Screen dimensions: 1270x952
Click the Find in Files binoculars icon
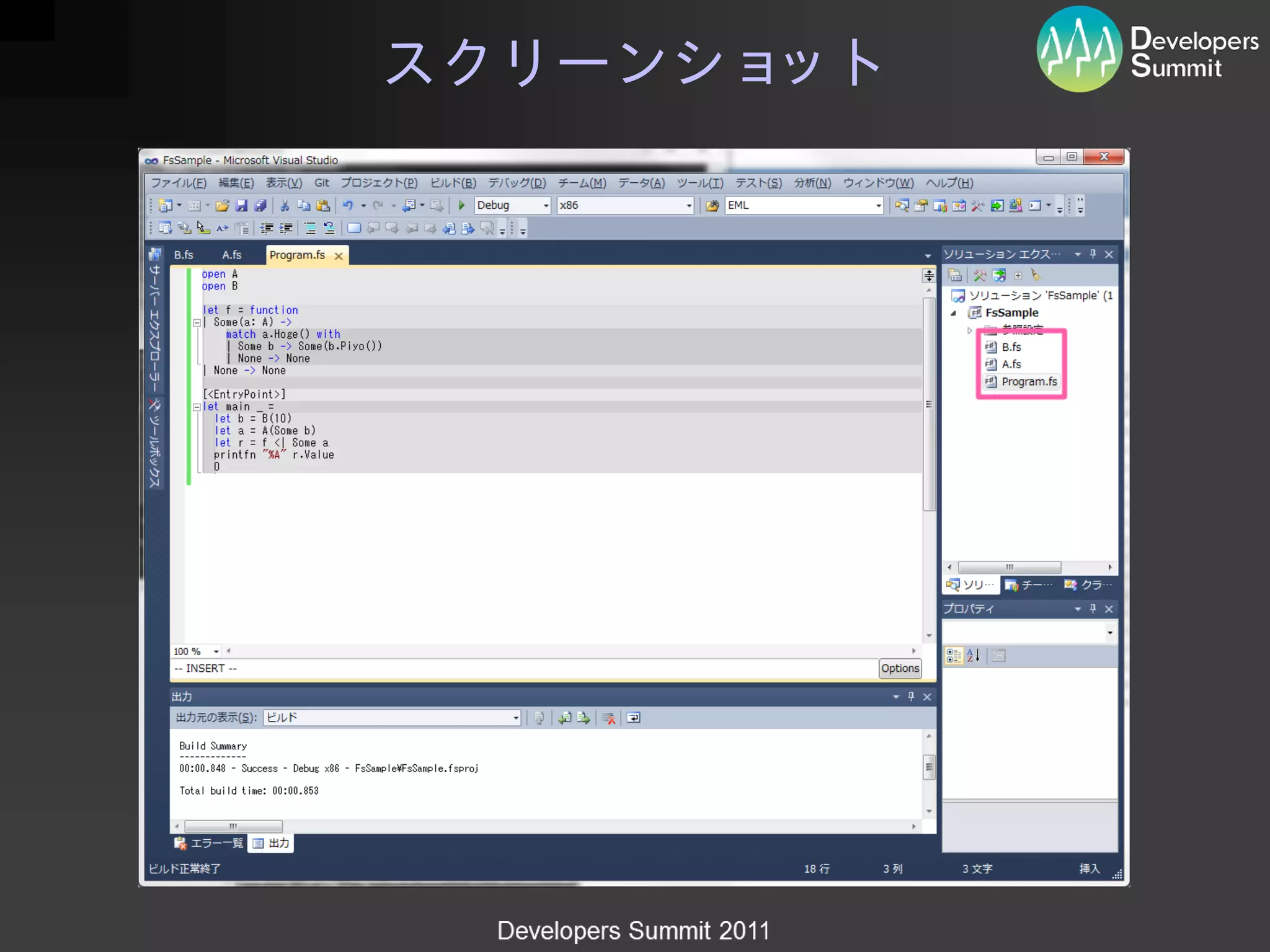tap(712, 205)
